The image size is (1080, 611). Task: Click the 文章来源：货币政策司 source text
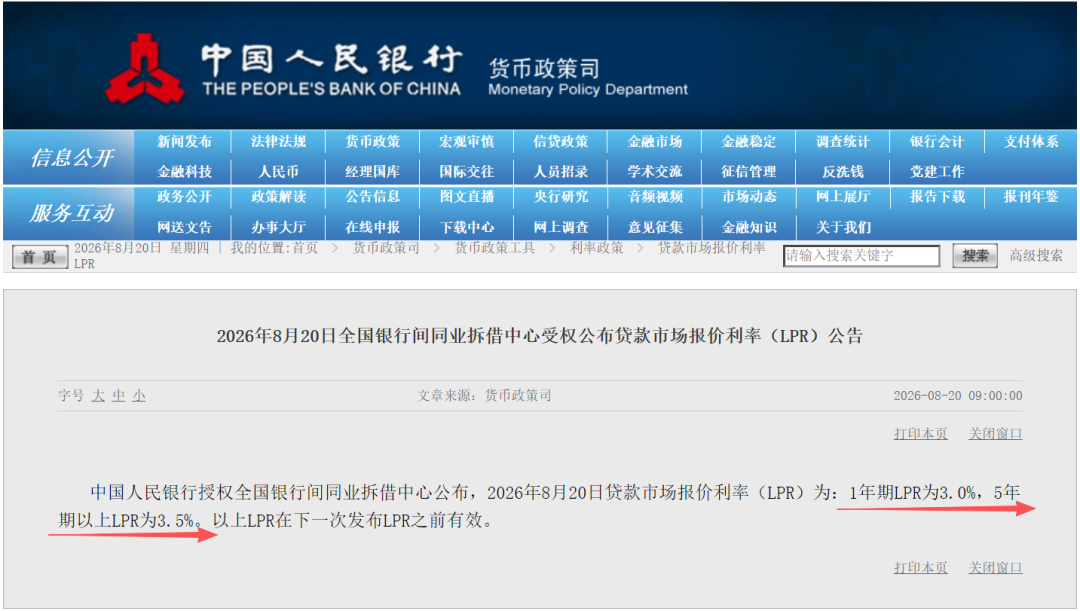(484, 396)
